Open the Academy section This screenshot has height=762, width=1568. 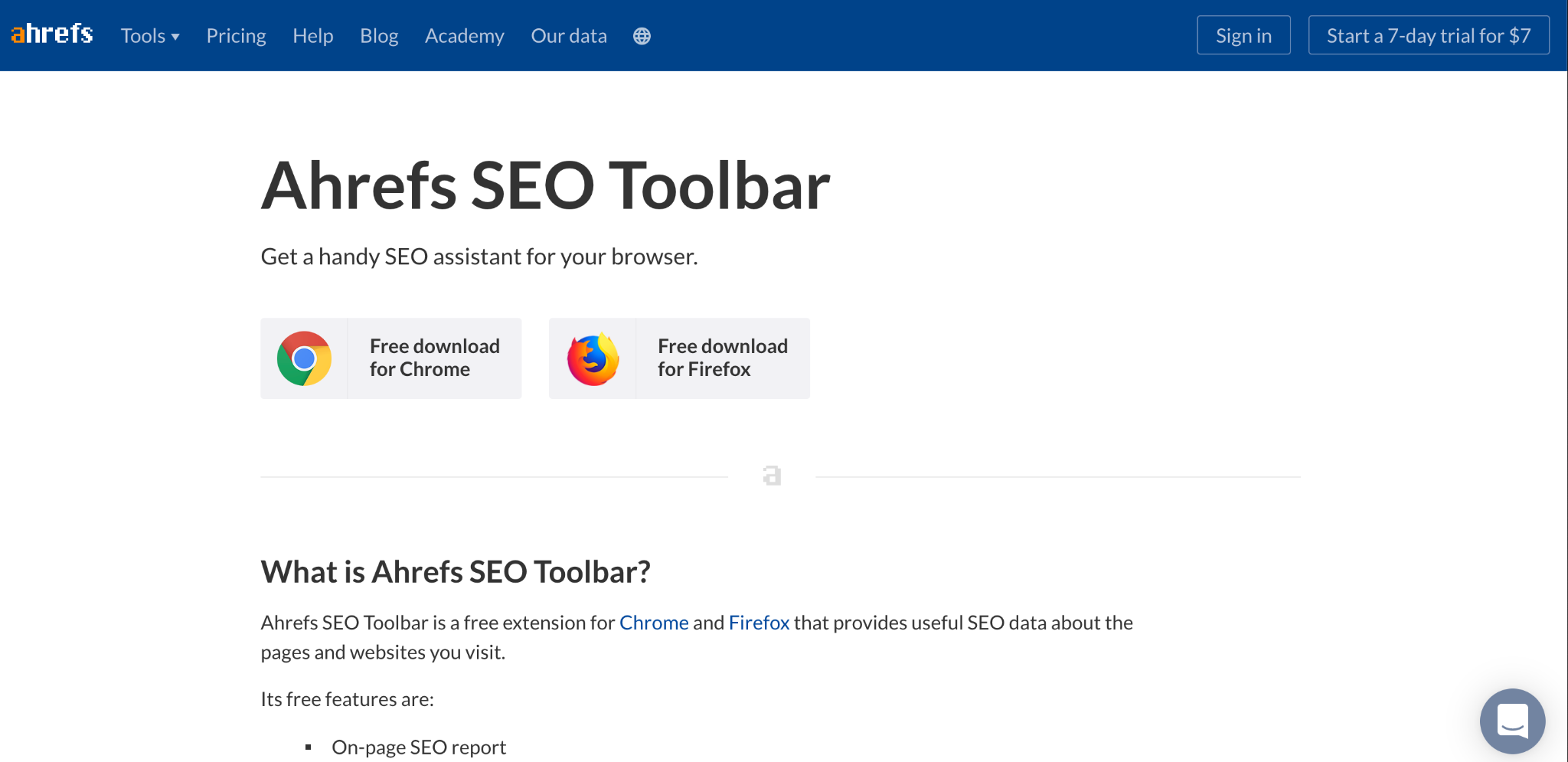tap(464, 36)
